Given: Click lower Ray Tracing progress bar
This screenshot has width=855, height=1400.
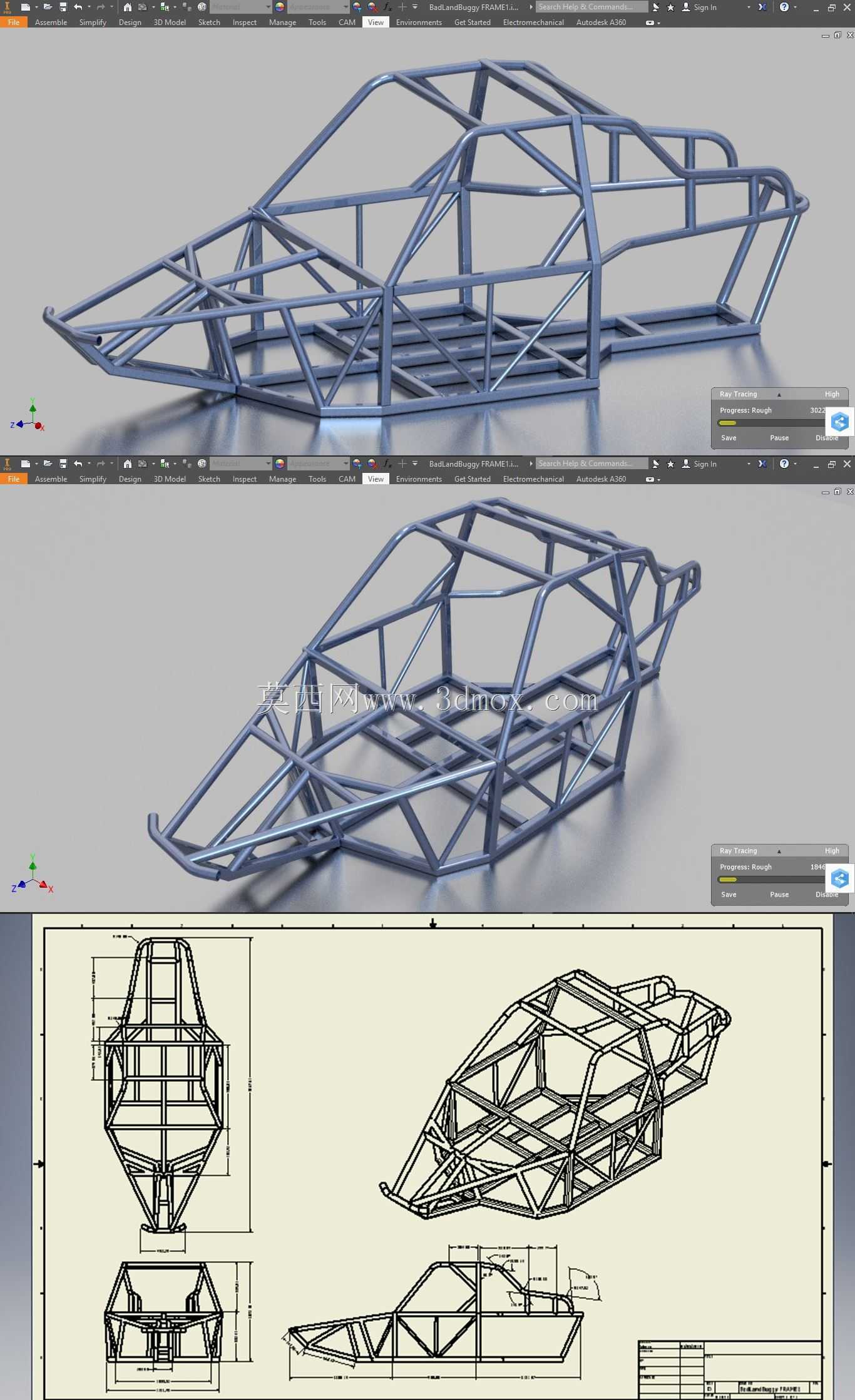Looking at the screenshot, I should [772, 880].
